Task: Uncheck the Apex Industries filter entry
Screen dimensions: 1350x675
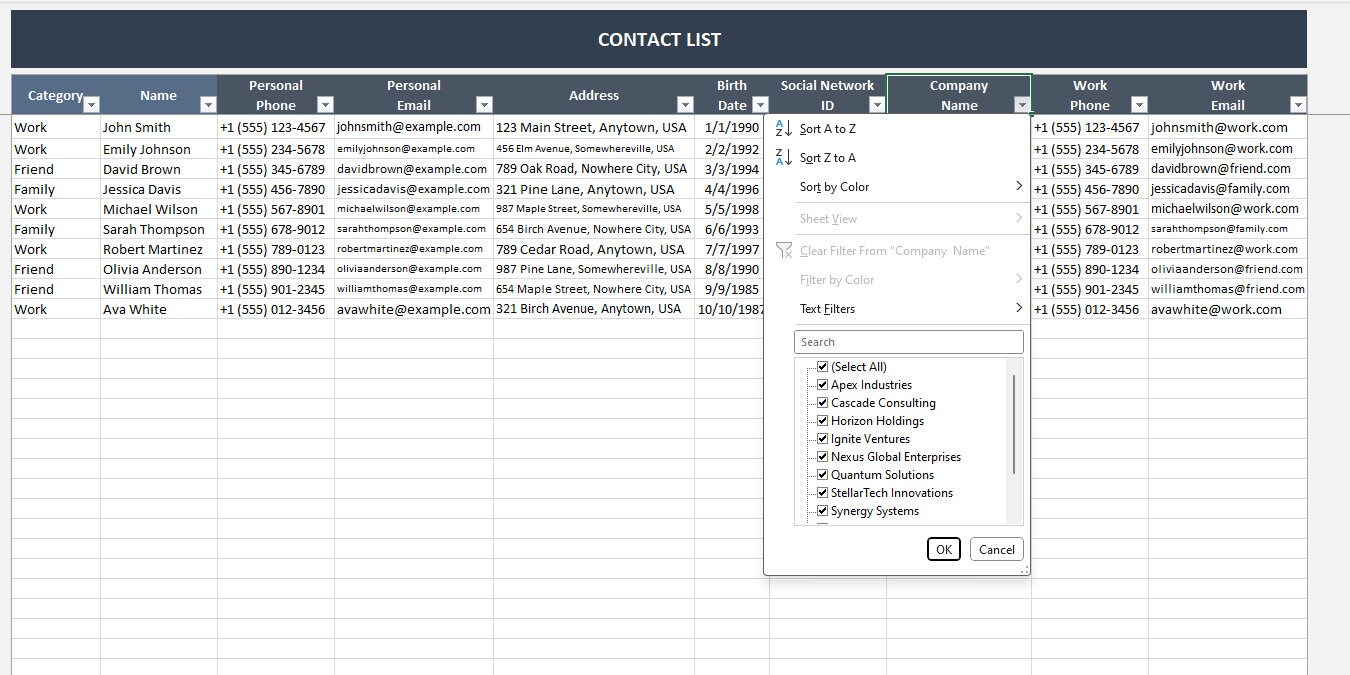Action: tap(822, 384)
